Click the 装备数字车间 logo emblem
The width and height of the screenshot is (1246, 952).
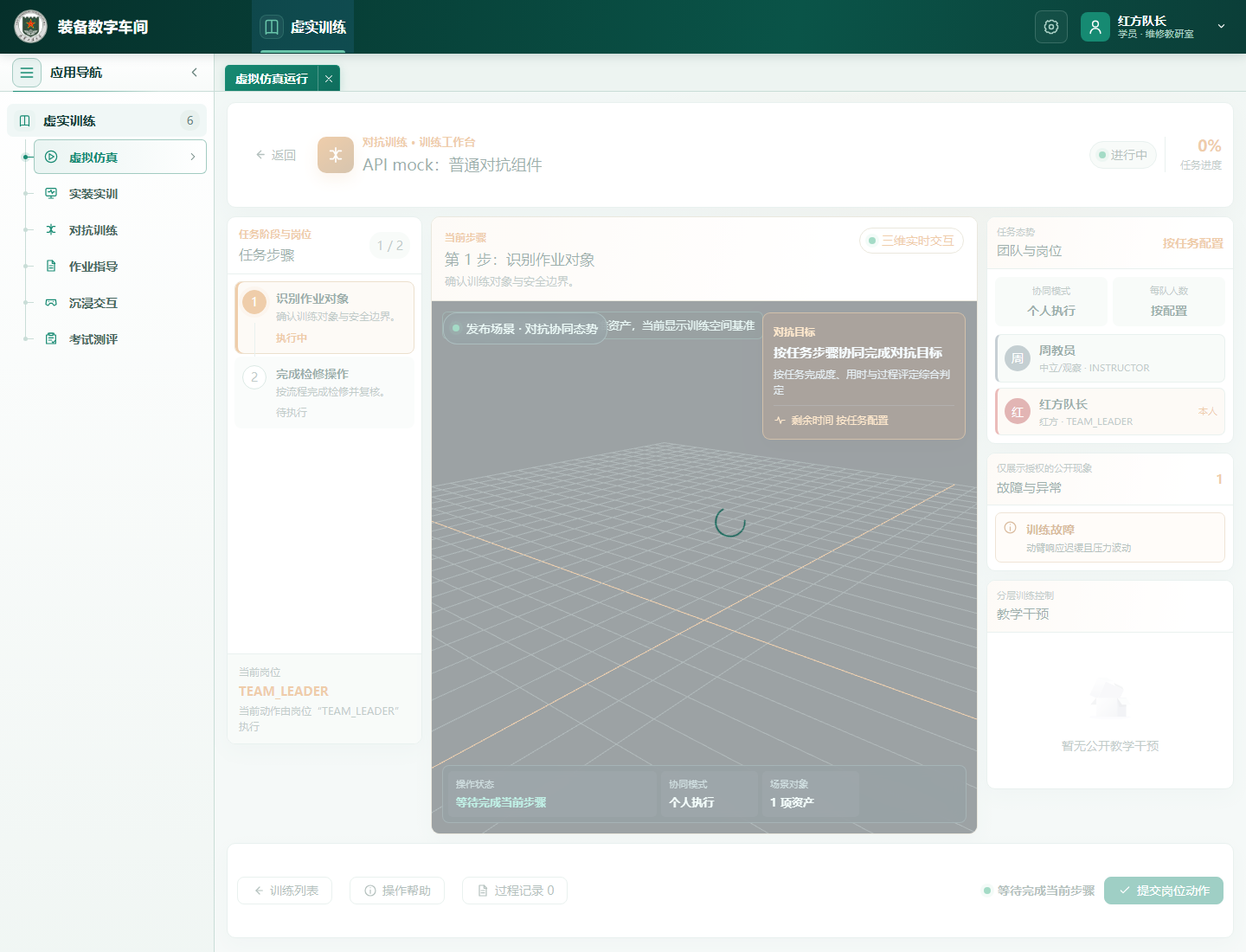pyautogui.click(x=31, y=27)
